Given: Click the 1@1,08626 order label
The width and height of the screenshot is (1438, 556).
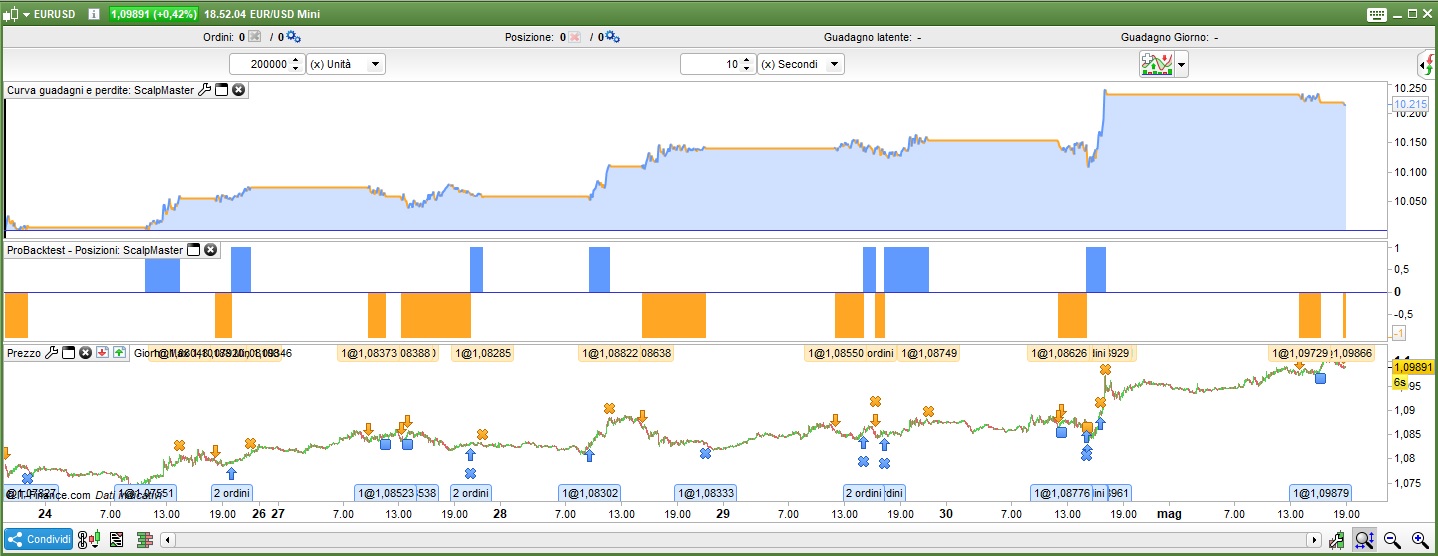Looking at the screenshot, I should [x=1059, y=353].
